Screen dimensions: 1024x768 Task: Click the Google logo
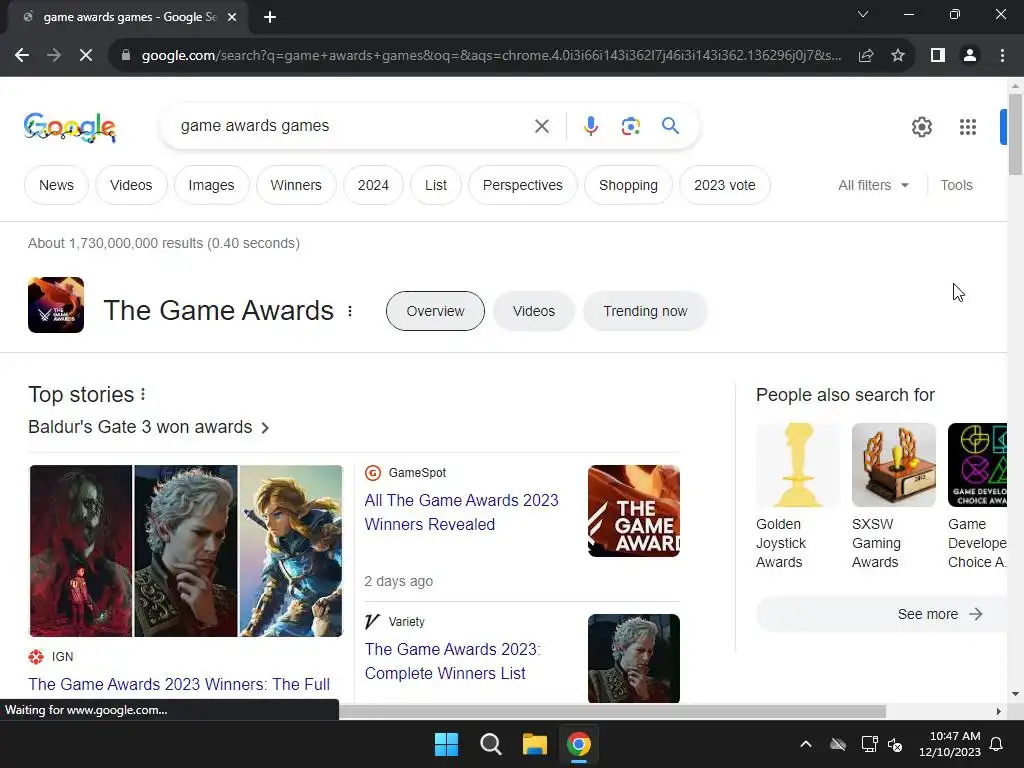pyautogui.click(x=70, y=127)
